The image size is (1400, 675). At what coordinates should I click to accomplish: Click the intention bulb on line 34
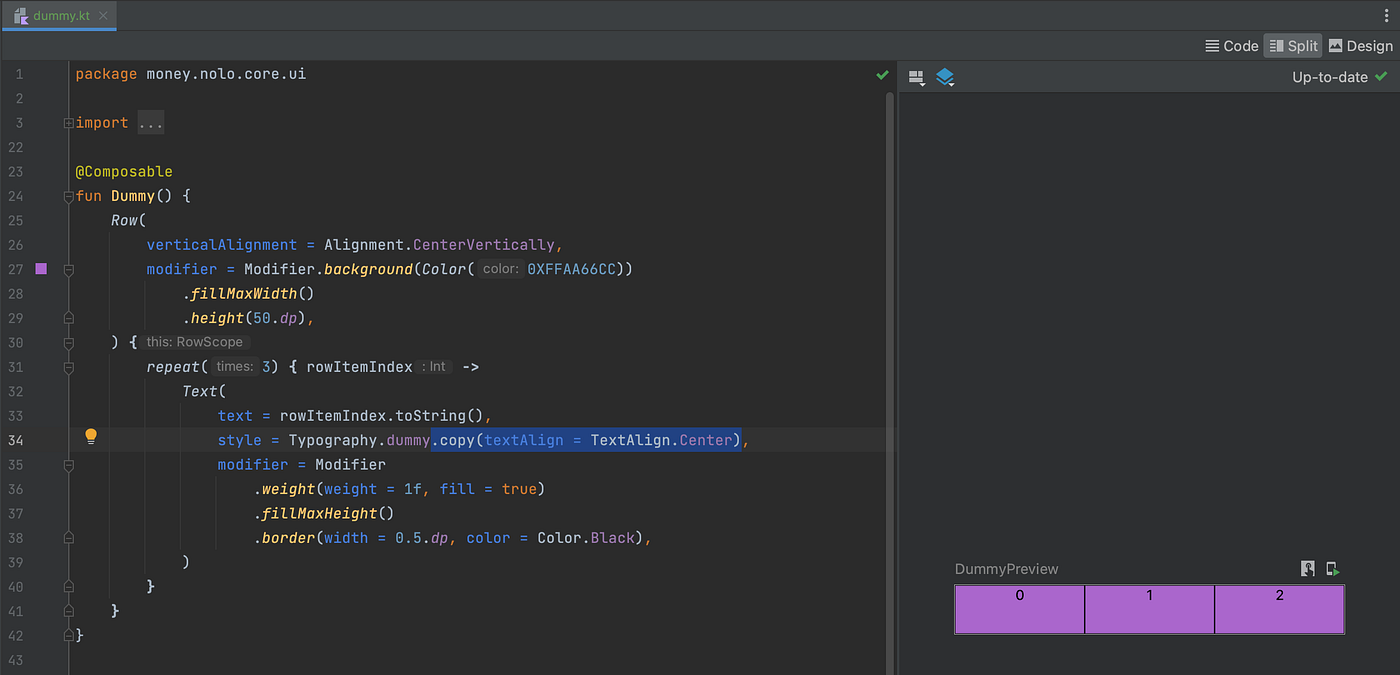91,436
